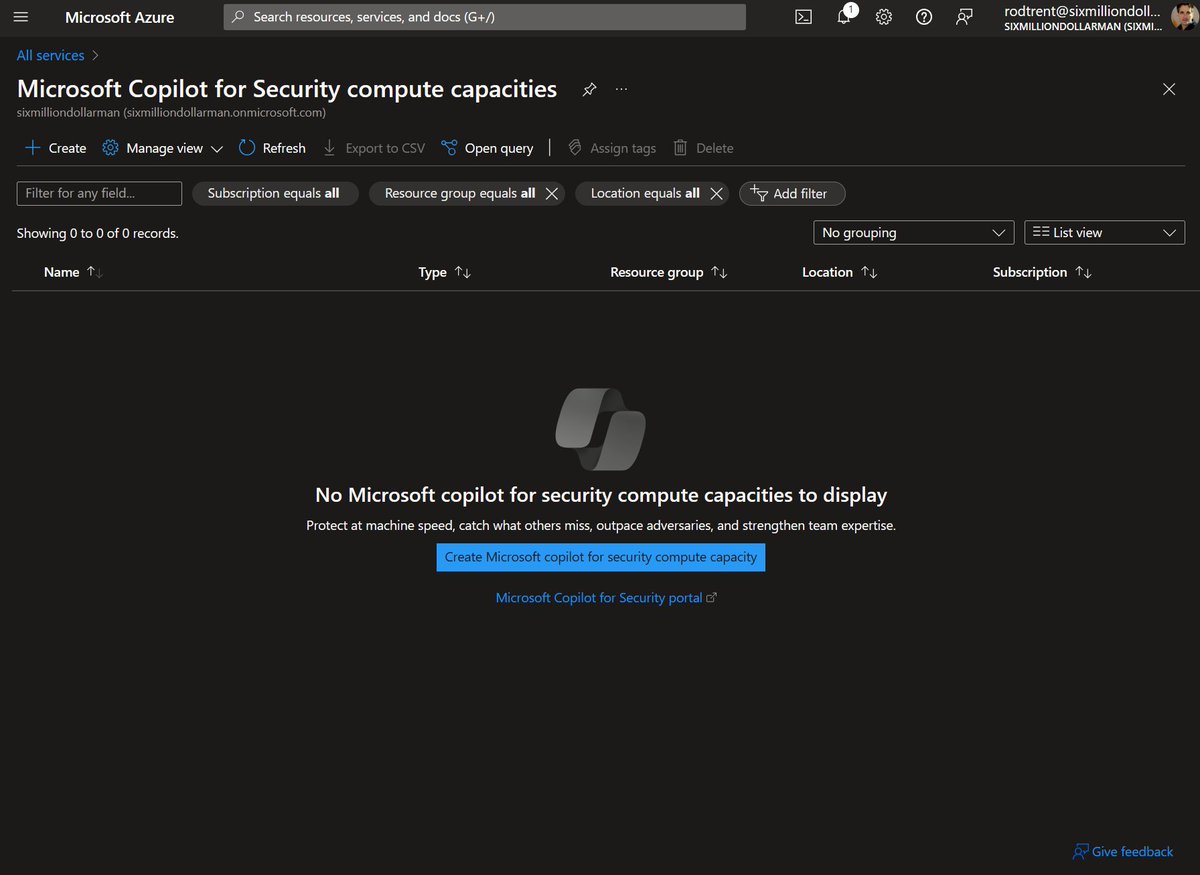Open the Subscription equals all filter

coord(274,193)
